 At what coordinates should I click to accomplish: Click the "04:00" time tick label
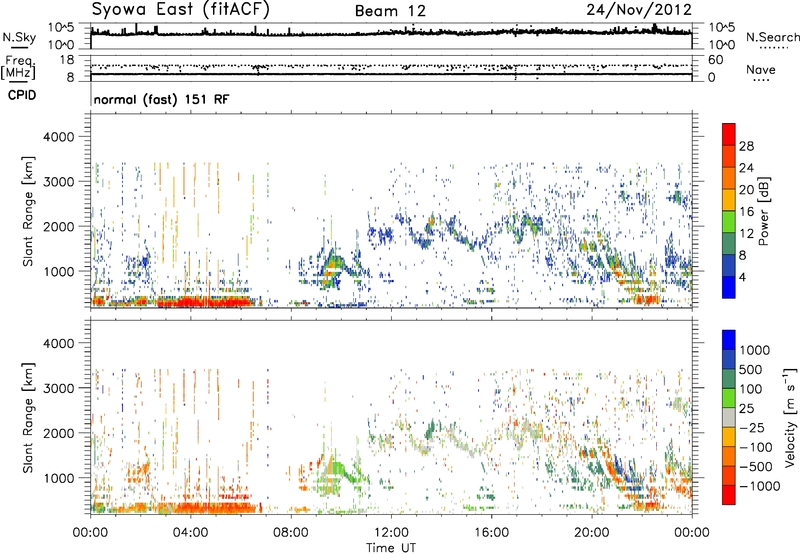pyautogui.click(x=190, y=533)
